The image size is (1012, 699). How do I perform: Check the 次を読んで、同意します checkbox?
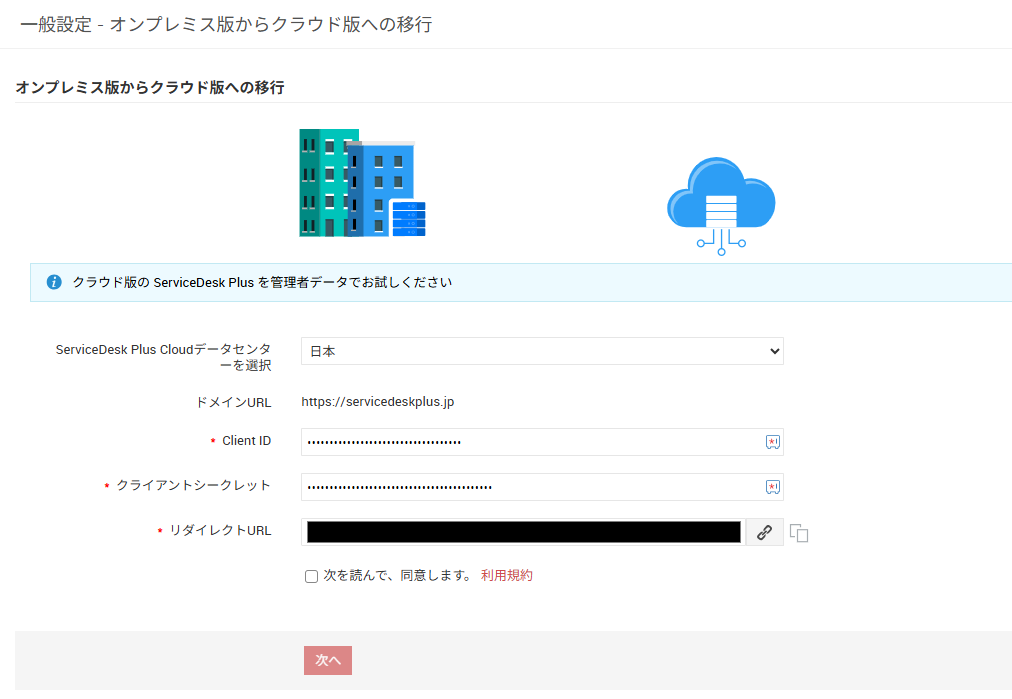[311, 576]
